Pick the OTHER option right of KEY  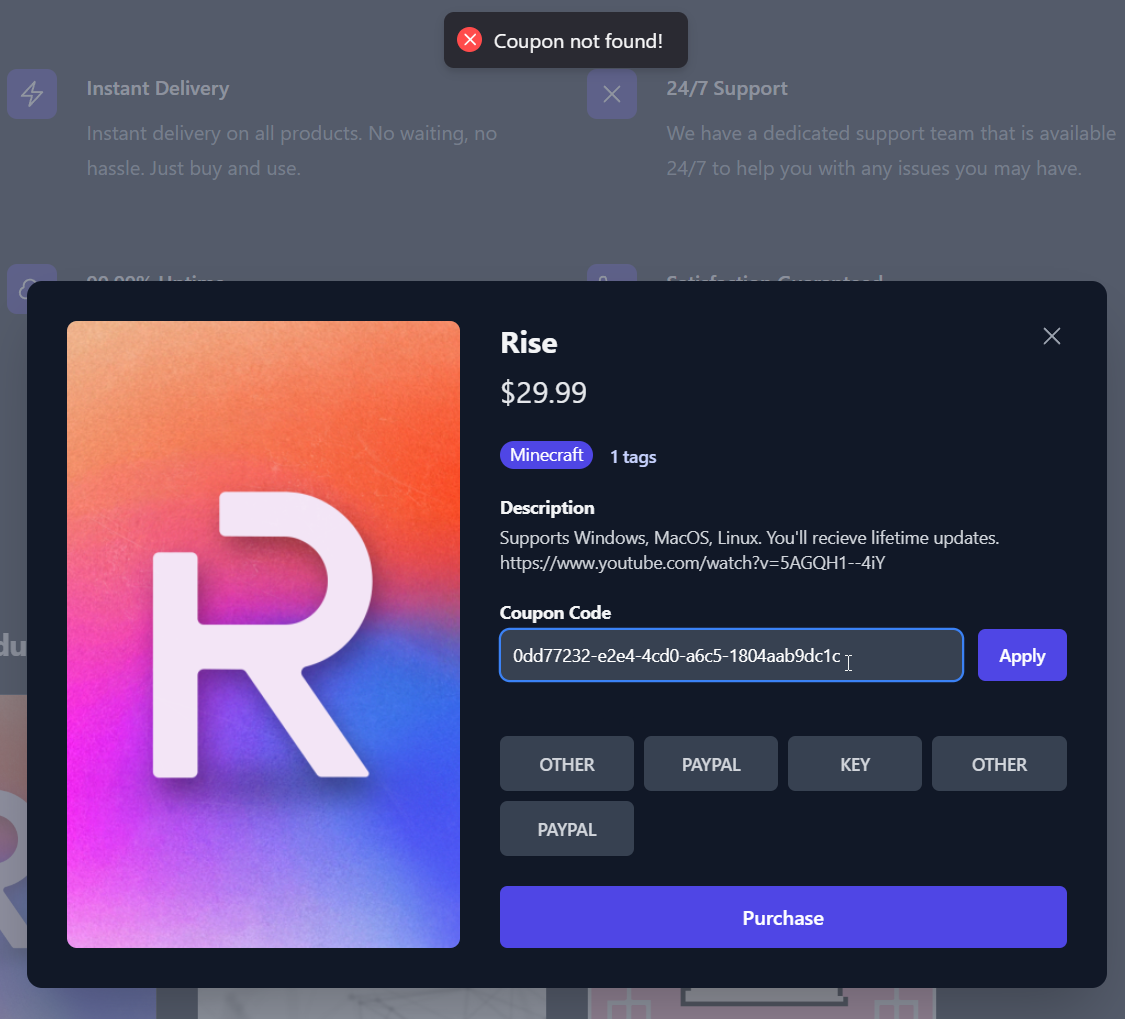click(x=999, y=764)
